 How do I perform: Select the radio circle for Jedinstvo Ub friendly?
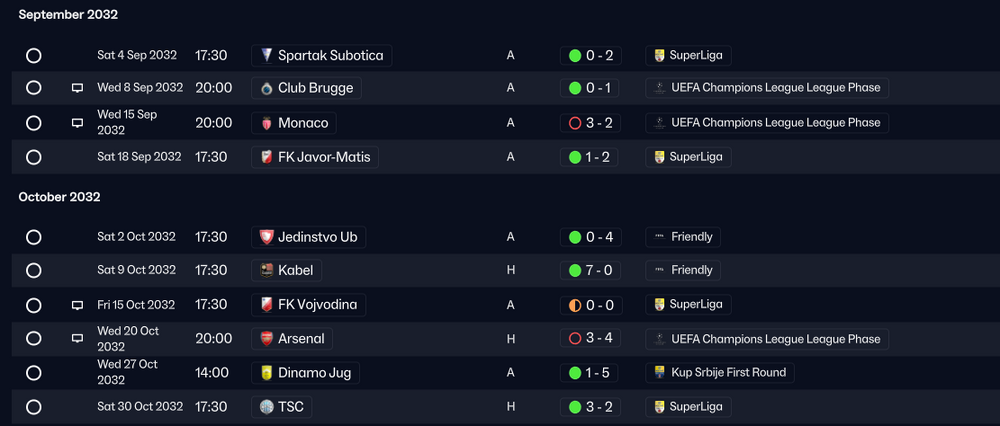point(34,237)
